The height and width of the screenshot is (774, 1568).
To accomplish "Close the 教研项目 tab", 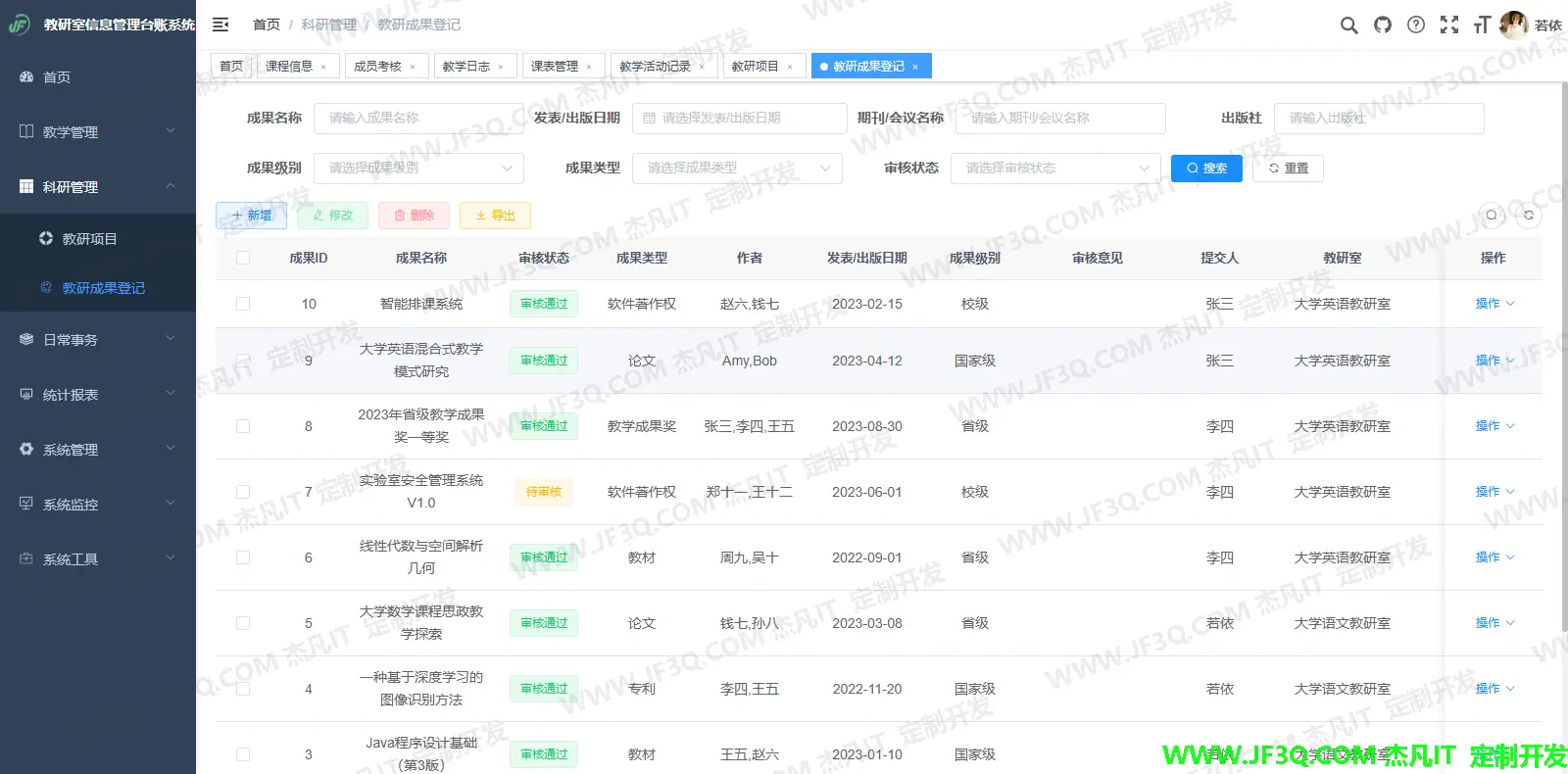I will pyautogui.click(x=790, y=67).
